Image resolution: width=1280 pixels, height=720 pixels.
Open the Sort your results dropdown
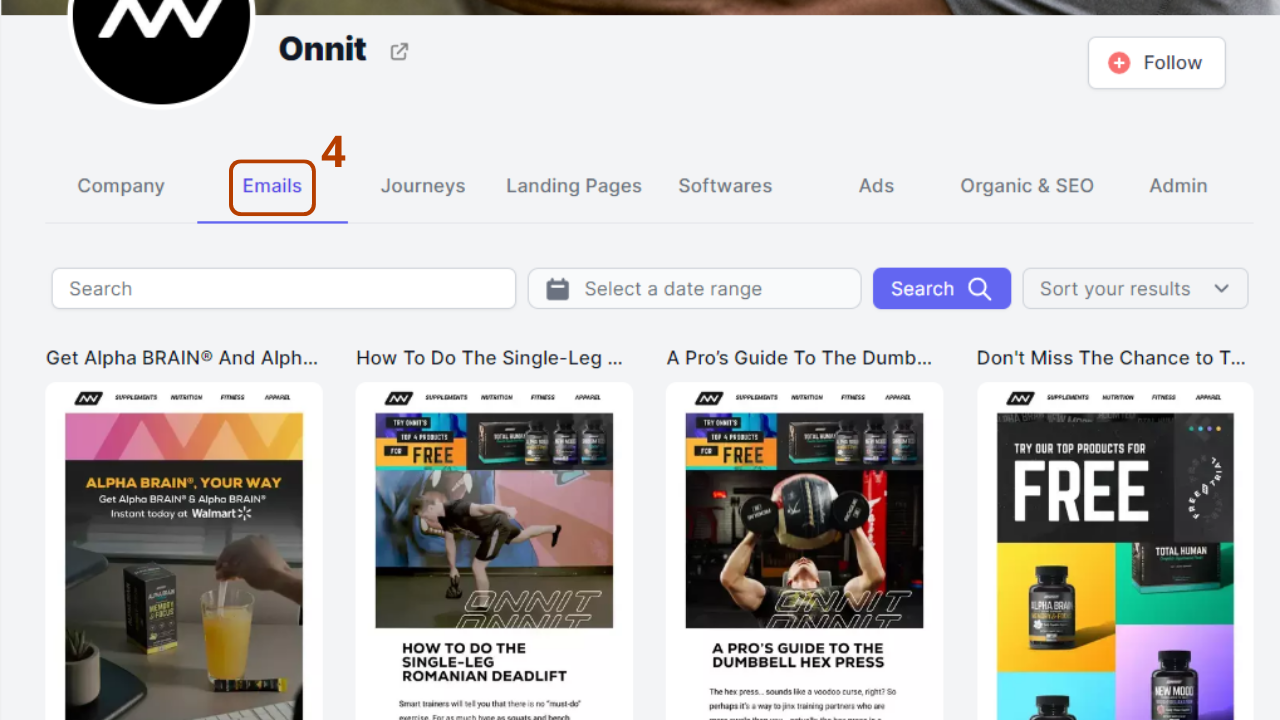[1134, 288]
